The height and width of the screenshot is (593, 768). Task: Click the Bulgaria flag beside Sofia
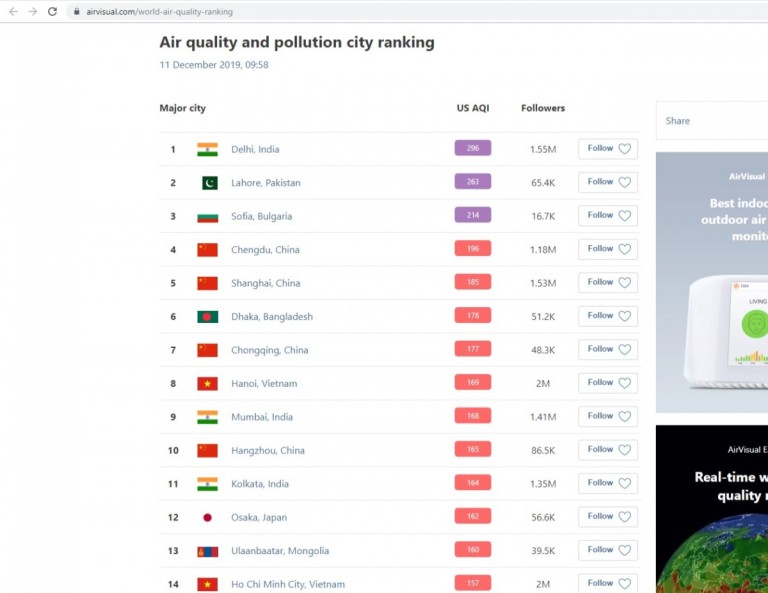[207, 216]
